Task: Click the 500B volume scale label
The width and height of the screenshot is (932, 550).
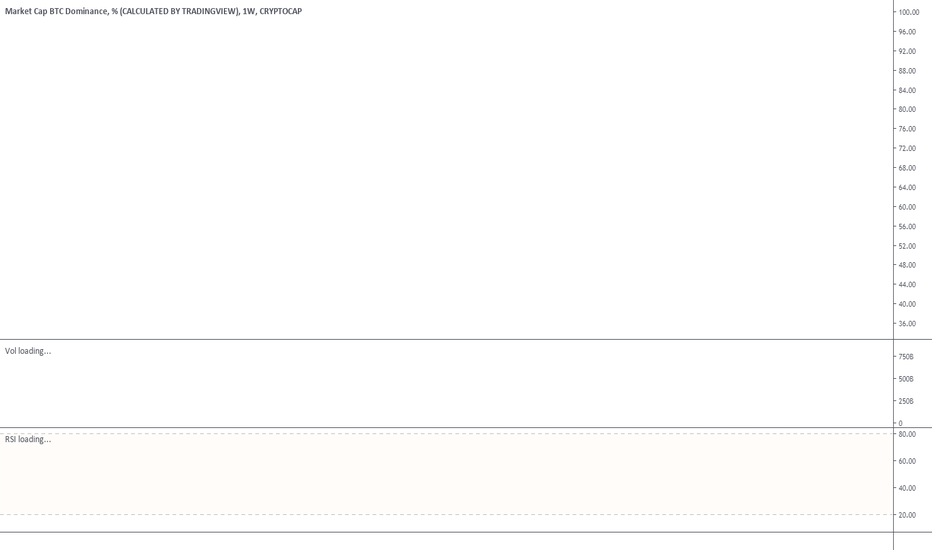Action: (906, 379)
